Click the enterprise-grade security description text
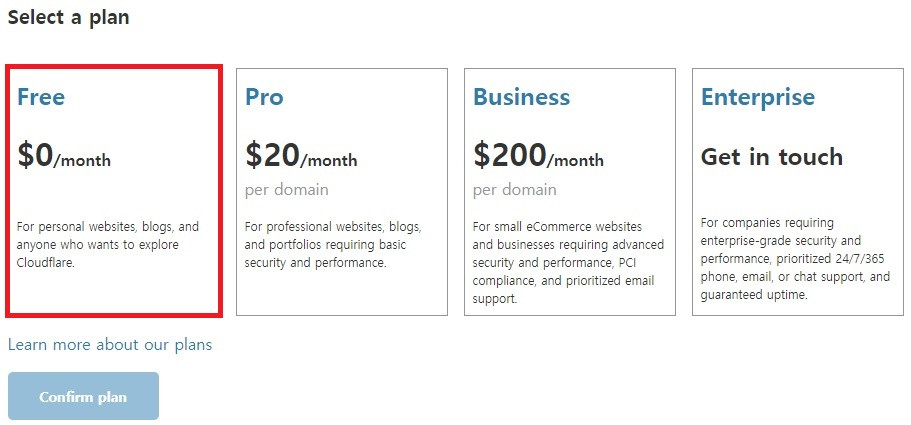The image size is (911, 425). [x=795, y=259]
